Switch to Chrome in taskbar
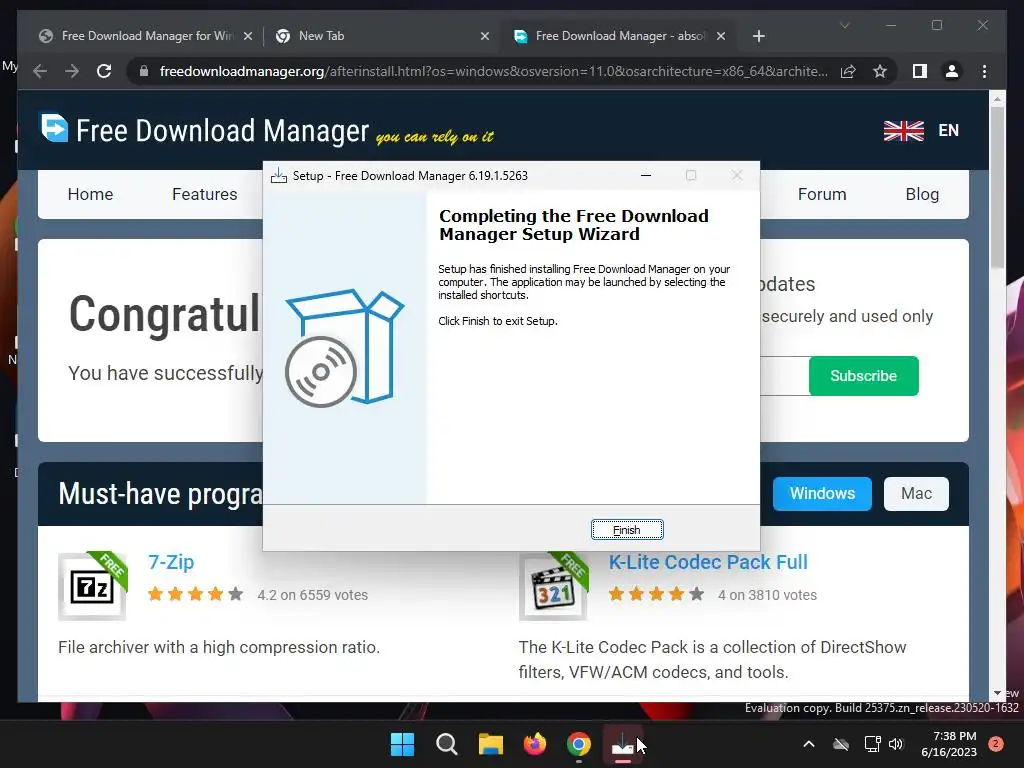 pyautogui.click(x=579, y=744)
